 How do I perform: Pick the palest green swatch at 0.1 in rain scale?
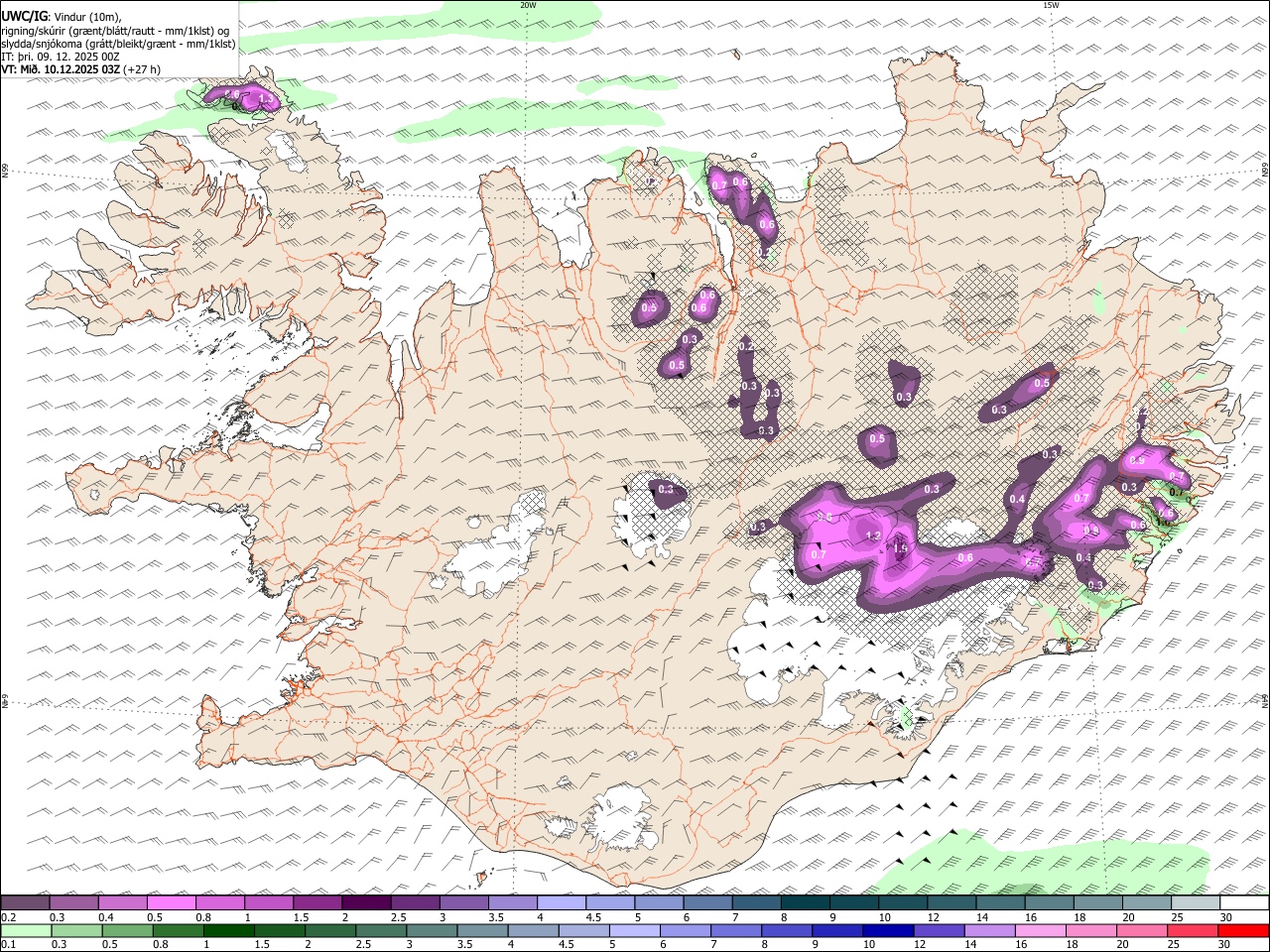(26, 929)
